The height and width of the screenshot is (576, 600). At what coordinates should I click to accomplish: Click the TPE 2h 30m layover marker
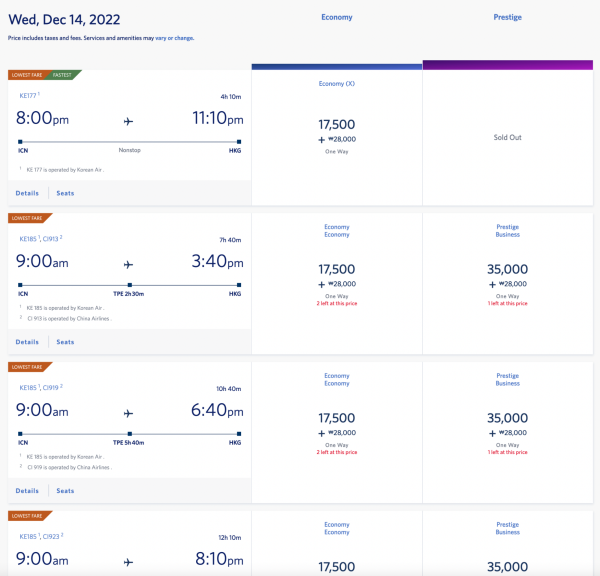click(x=129, y=285)
